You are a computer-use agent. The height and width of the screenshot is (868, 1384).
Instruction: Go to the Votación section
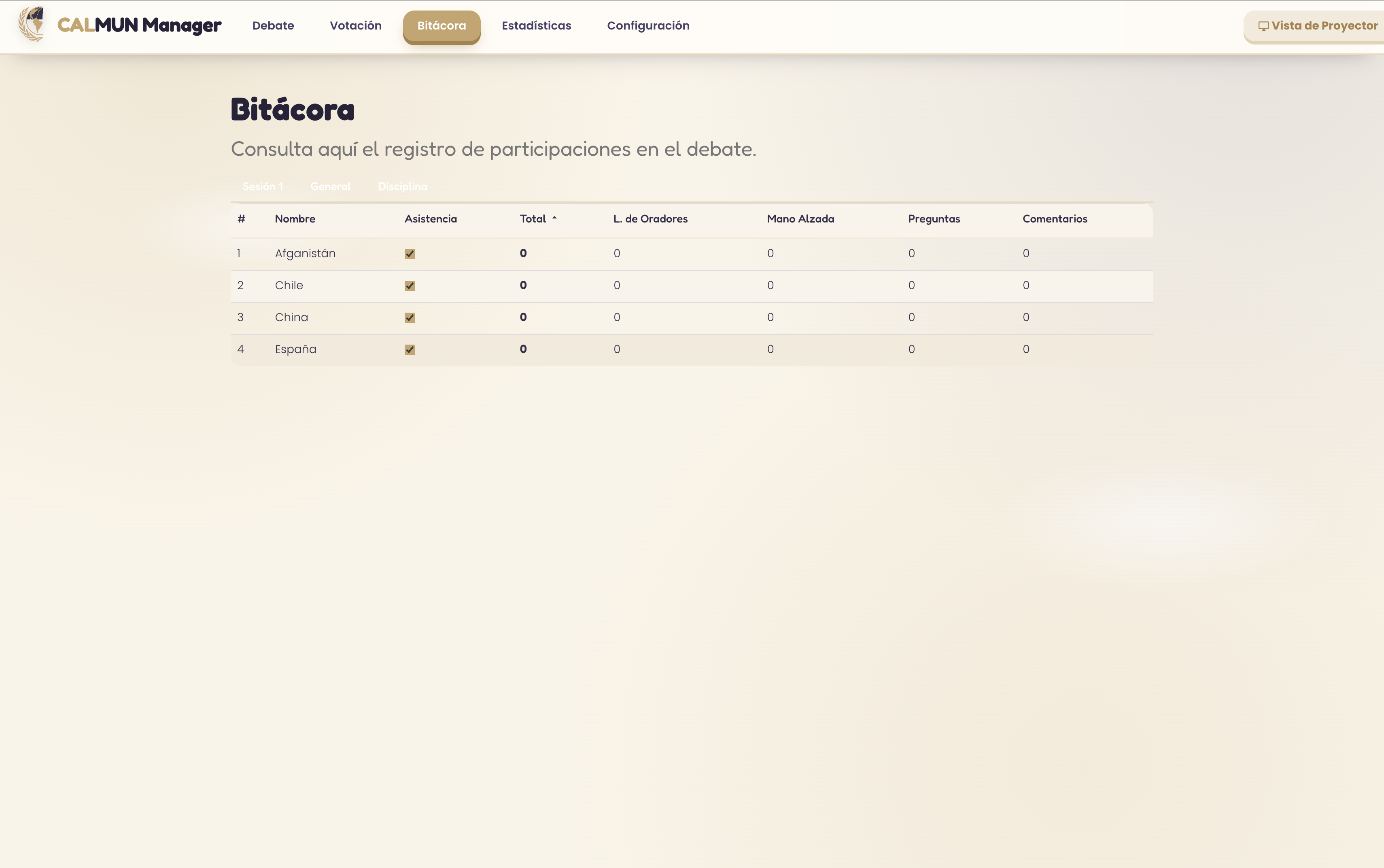click(355, 25)
